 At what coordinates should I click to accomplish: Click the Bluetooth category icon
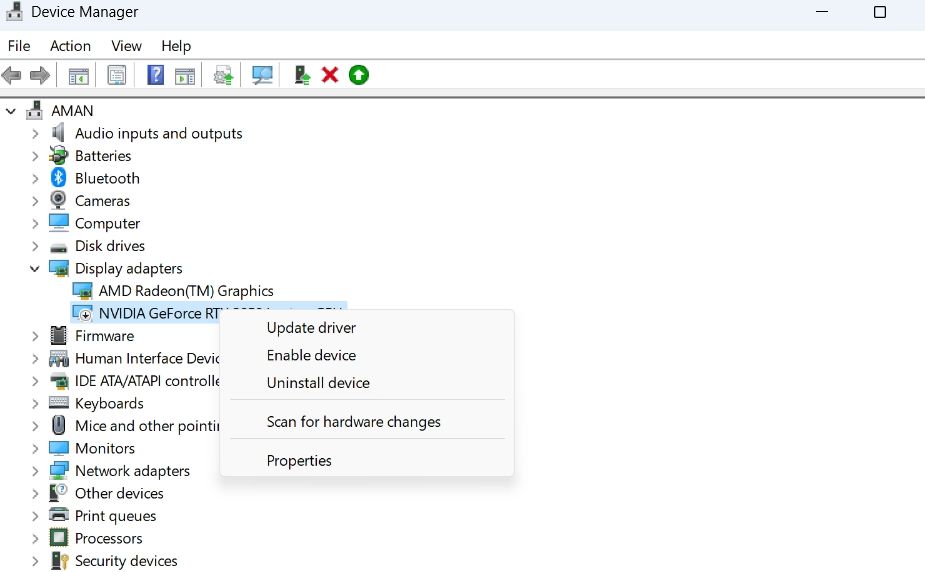pos(58,177)
